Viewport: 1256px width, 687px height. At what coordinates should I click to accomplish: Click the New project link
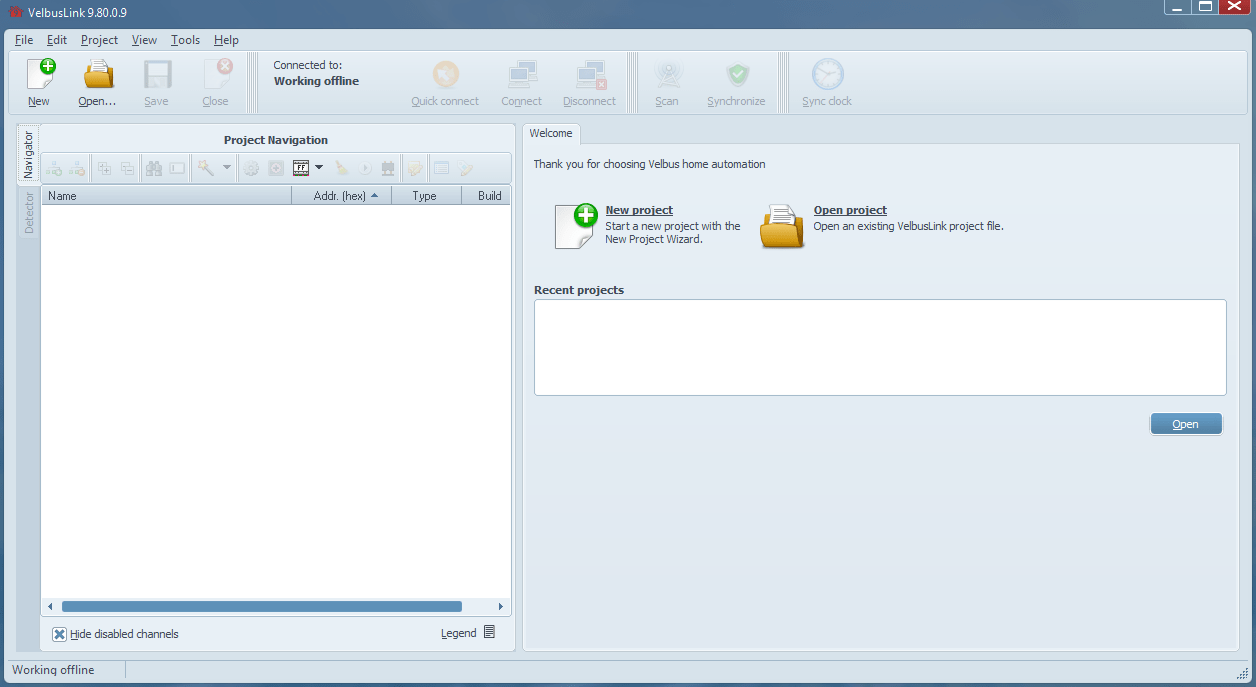(639, 210)
